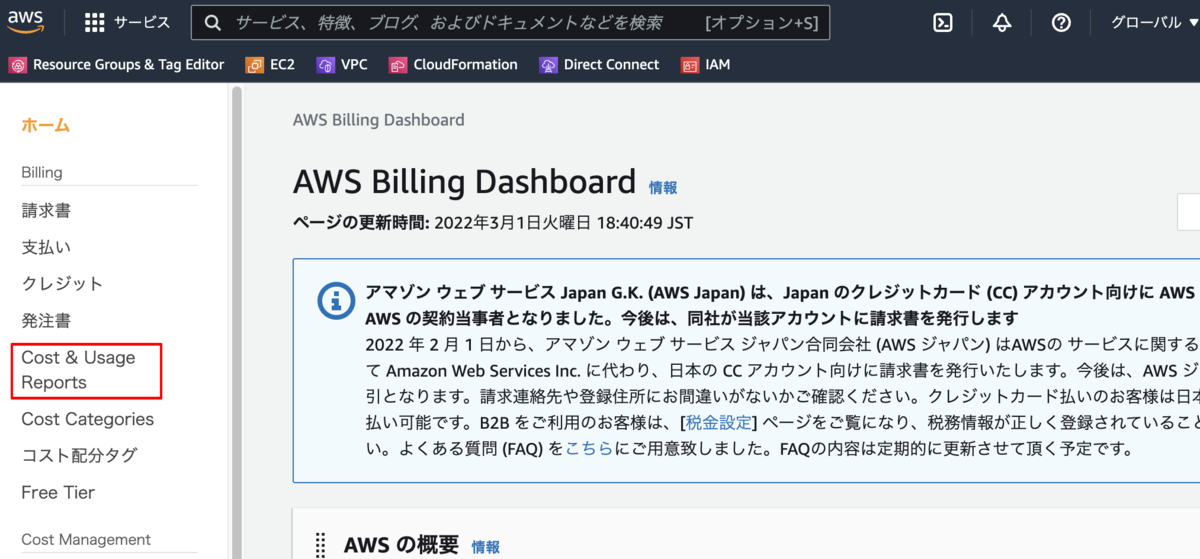Open the Direct Connect shortcut label
Image resolution: width=1200 pixels, height=559 pixels.
pos(612,65)
